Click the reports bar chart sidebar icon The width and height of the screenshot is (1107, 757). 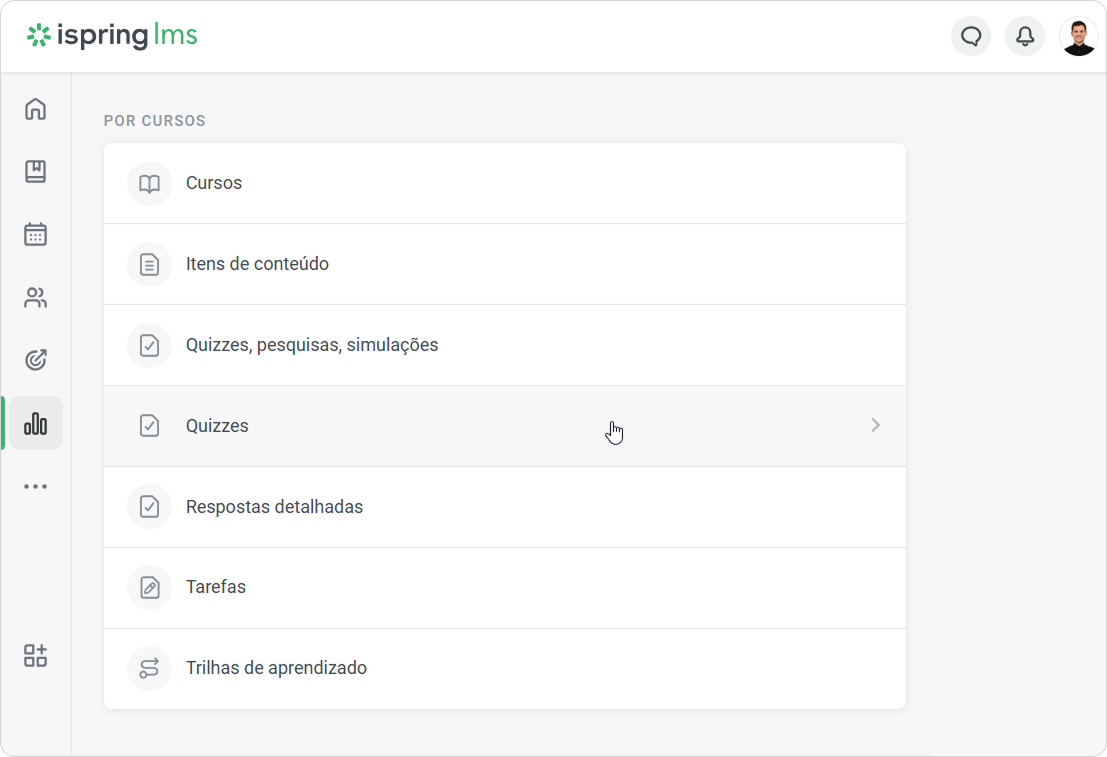pos(35,424)
